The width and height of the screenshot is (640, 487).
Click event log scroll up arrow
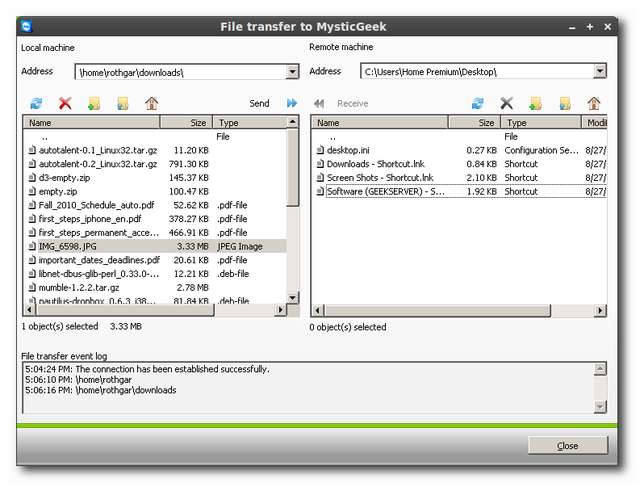point(600,369)
